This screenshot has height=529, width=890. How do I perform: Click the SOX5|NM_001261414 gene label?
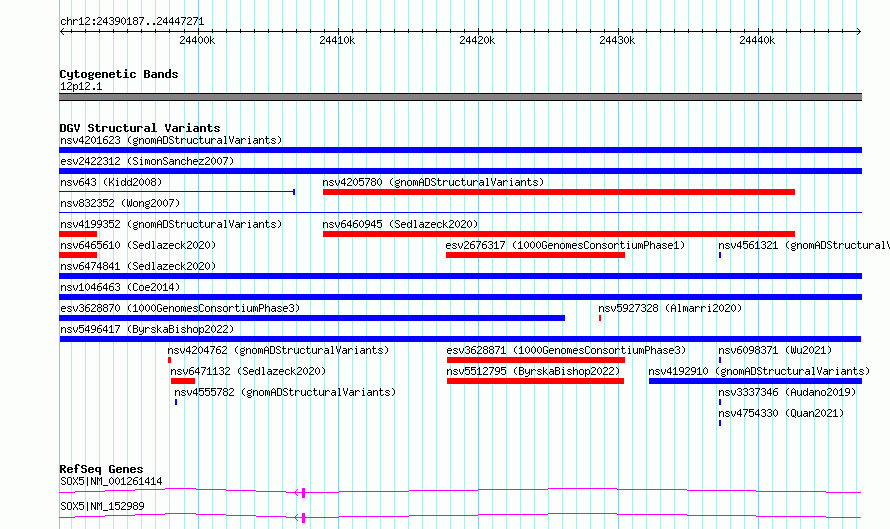pos(111,481)
